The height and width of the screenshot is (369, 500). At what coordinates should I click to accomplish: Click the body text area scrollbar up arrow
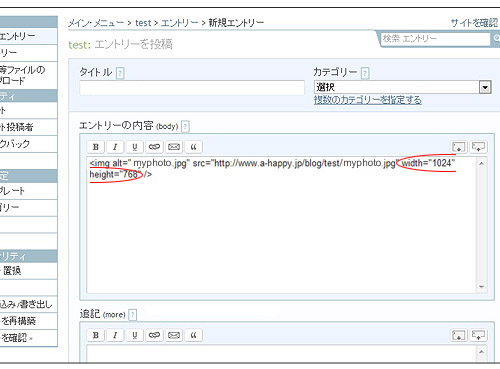[x=481, y=163]
